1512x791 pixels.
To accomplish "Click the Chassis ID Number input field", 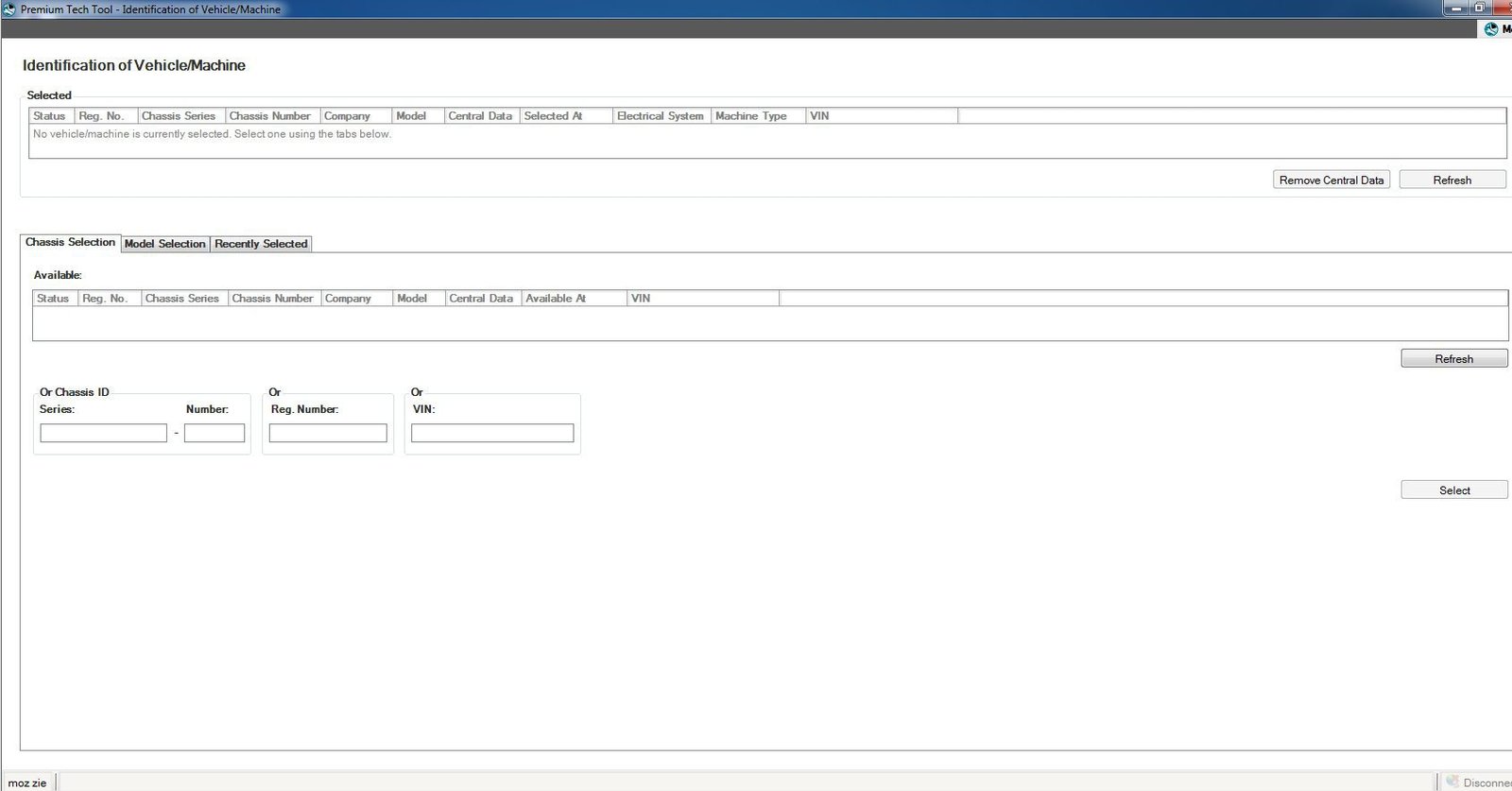I will coord(215,433).
